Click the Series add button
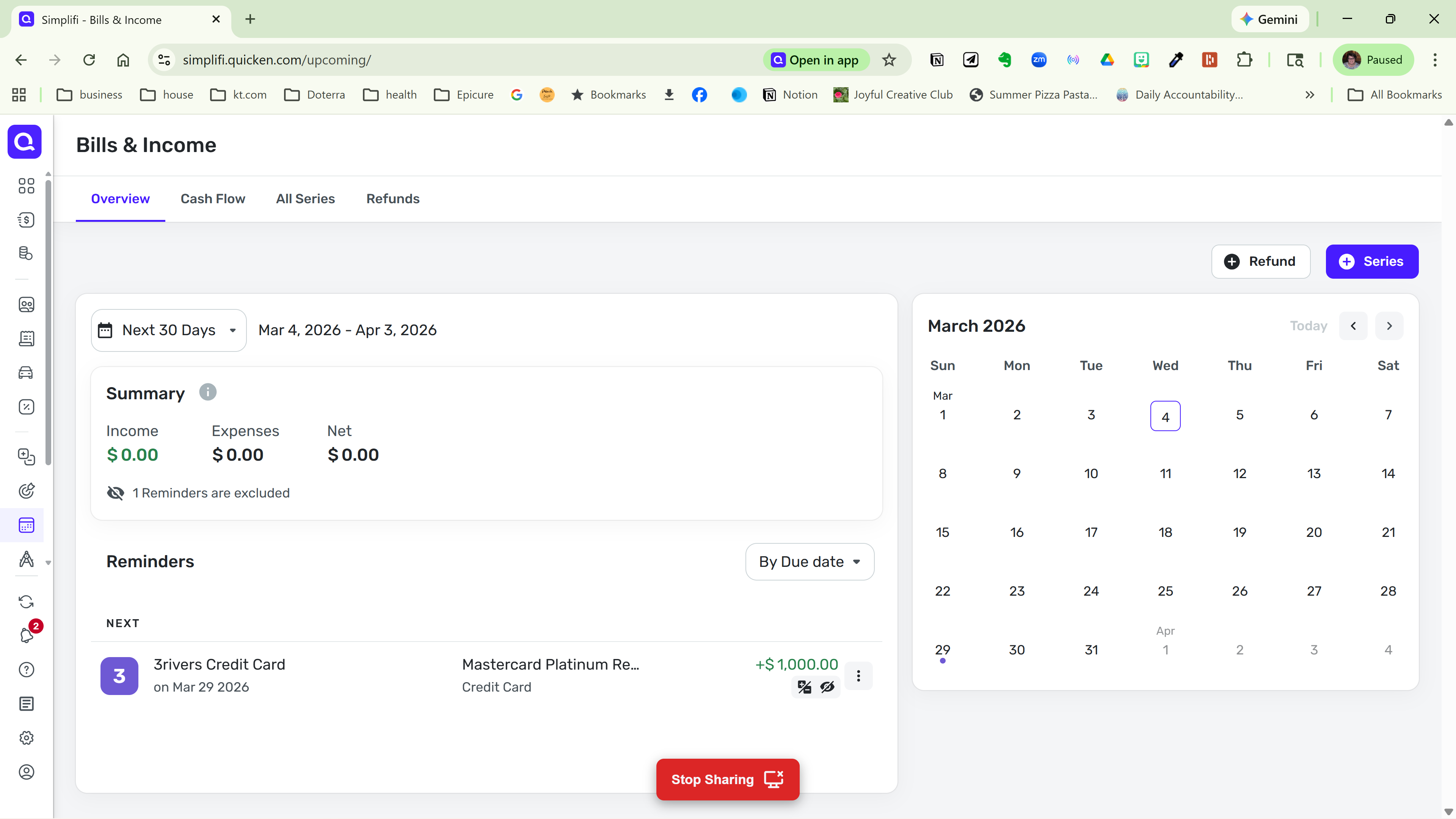This screenshot has width=1456, height=819. click(1371, 262)
